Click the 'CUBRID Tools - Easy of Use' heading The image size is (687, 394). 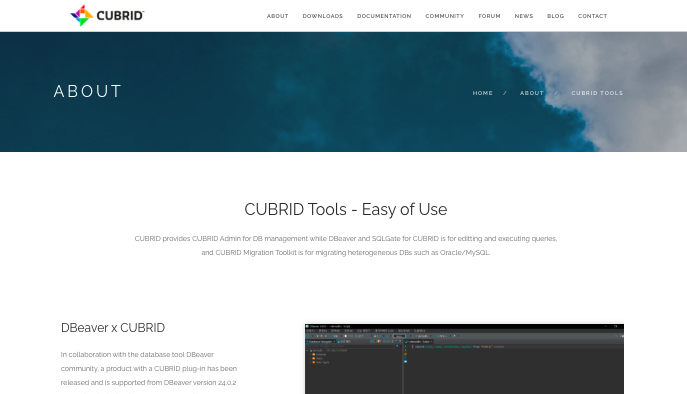(346, 209)
